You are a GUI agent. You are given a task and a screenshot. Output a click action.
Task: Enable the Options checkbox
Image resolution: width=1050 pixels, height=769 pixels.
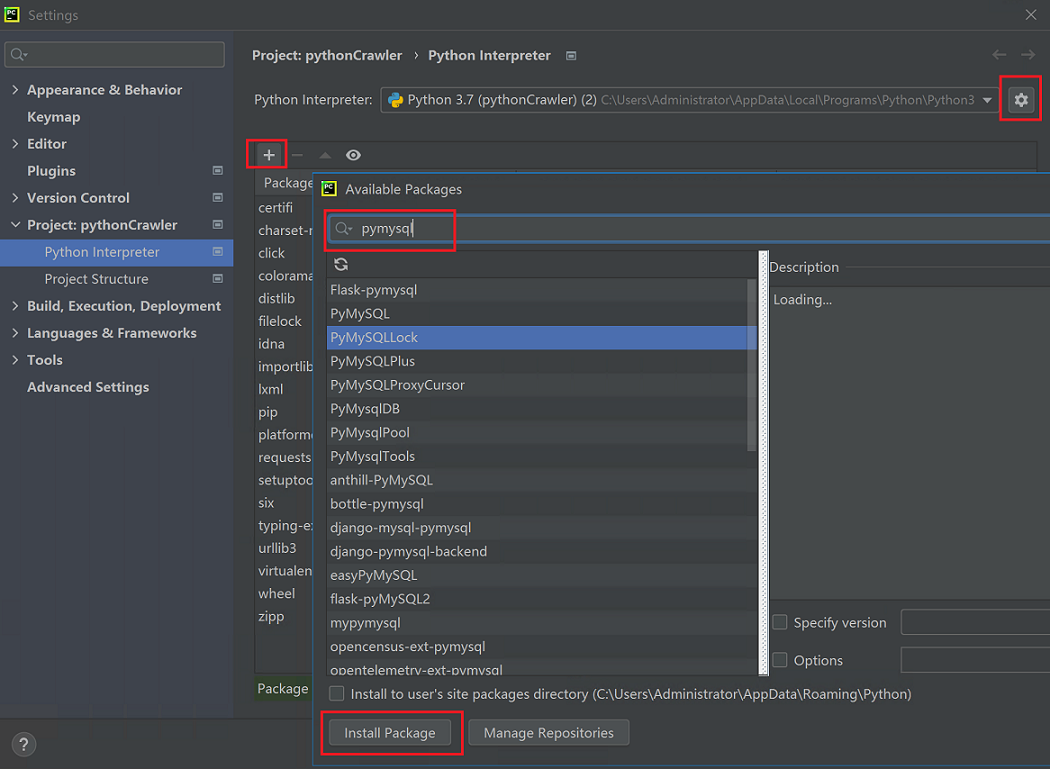(780, 660)
